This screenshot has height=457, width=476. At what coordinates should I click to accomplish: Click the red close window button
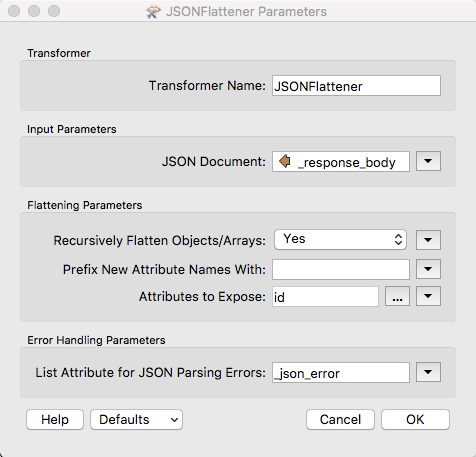point(14,11)
